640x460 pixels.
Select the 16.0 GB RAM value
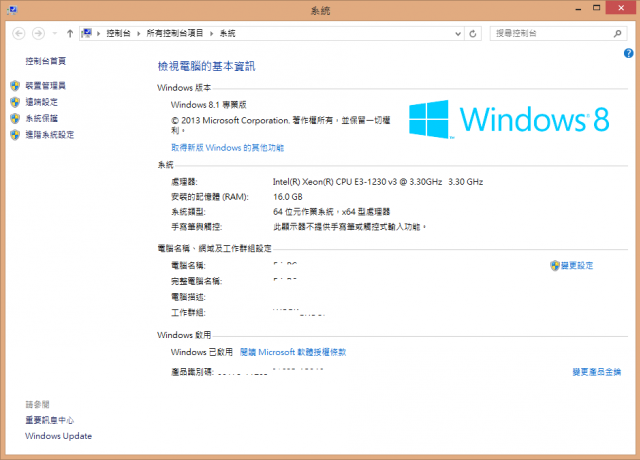(x=288, y=197)
